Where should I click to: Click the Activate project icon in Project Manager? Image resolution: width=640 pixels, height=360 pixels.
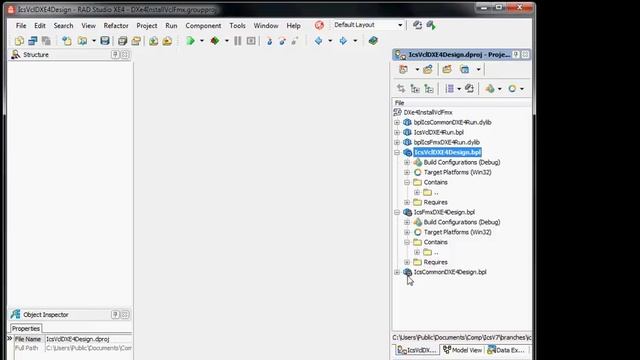[403, 69]
